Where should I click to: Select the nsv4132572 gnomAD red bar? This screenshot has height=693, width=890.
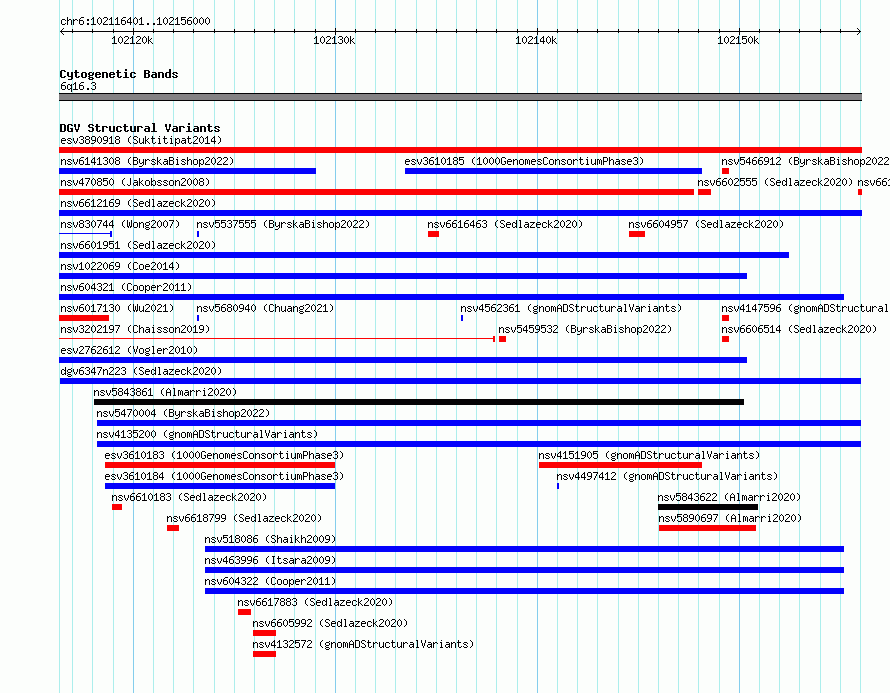(265, 654)
